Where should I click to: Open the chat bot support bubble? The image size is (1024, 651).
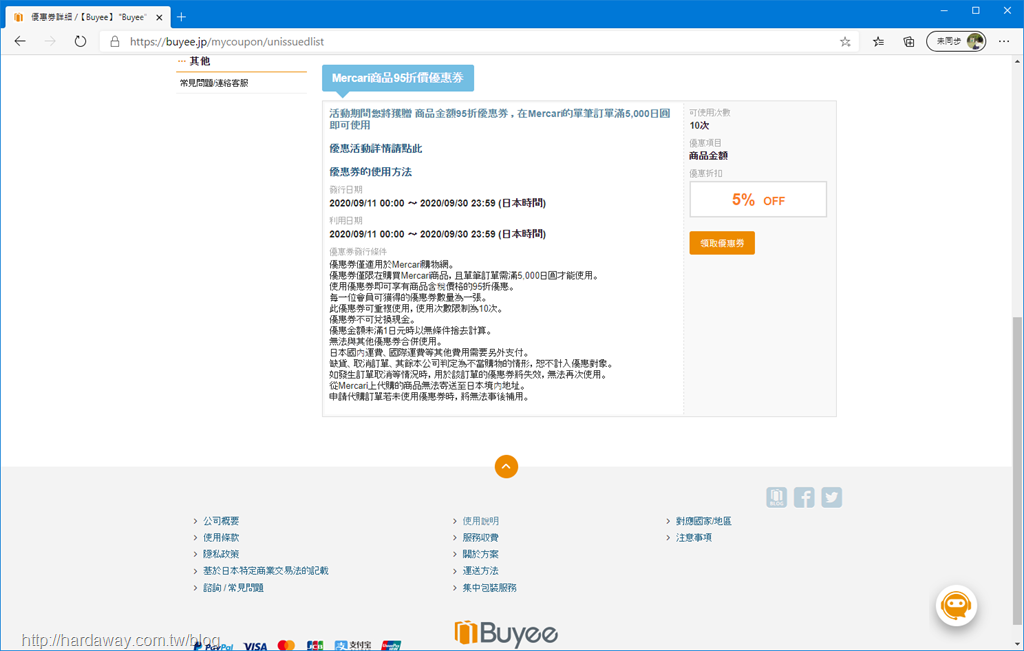tap(956, 605)
